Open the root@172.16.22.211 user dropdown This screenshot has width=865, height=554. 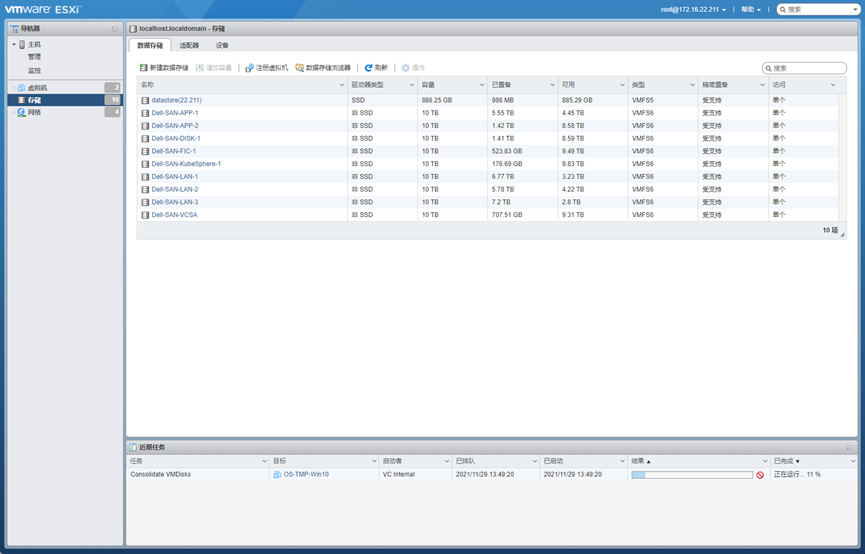[693, 9]
